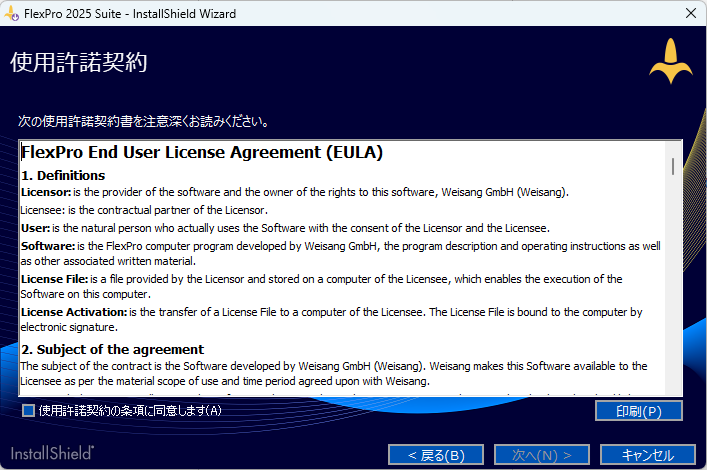Image resolution: width=707 pixels, height=470 pixels.
Task: Click the '1. Definitions' heading
Action: coord(63,175)
